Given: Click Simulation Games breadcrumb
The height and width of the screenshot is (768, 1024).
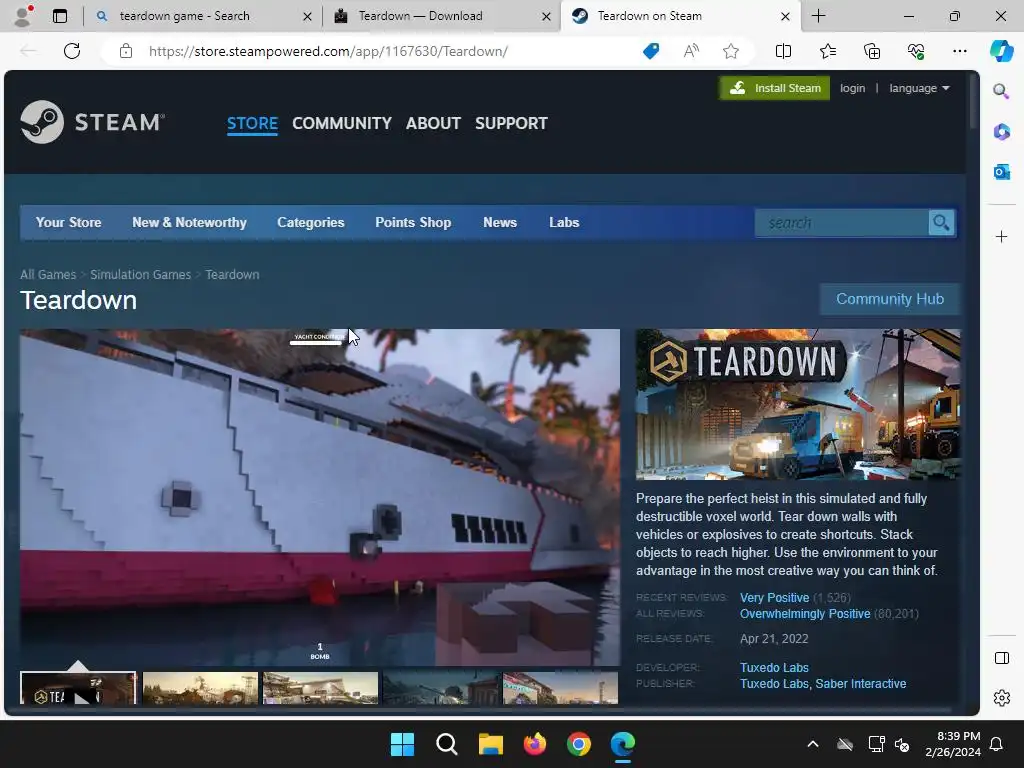Looking at the screenshot, I should tap(140, 274).
